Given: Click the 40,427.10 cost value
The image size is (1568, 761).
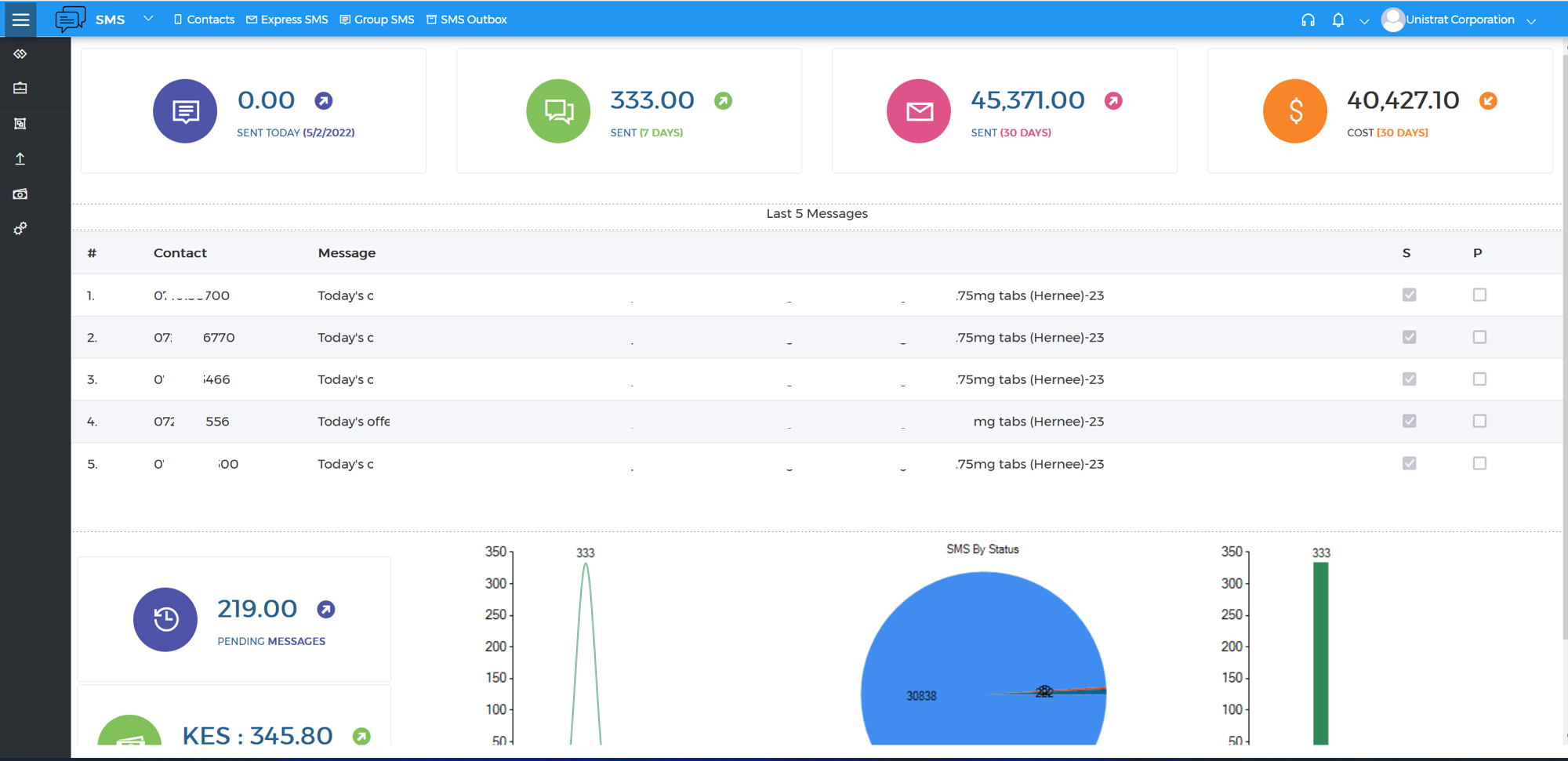Looking at the screenshot, I should 1403,100.
